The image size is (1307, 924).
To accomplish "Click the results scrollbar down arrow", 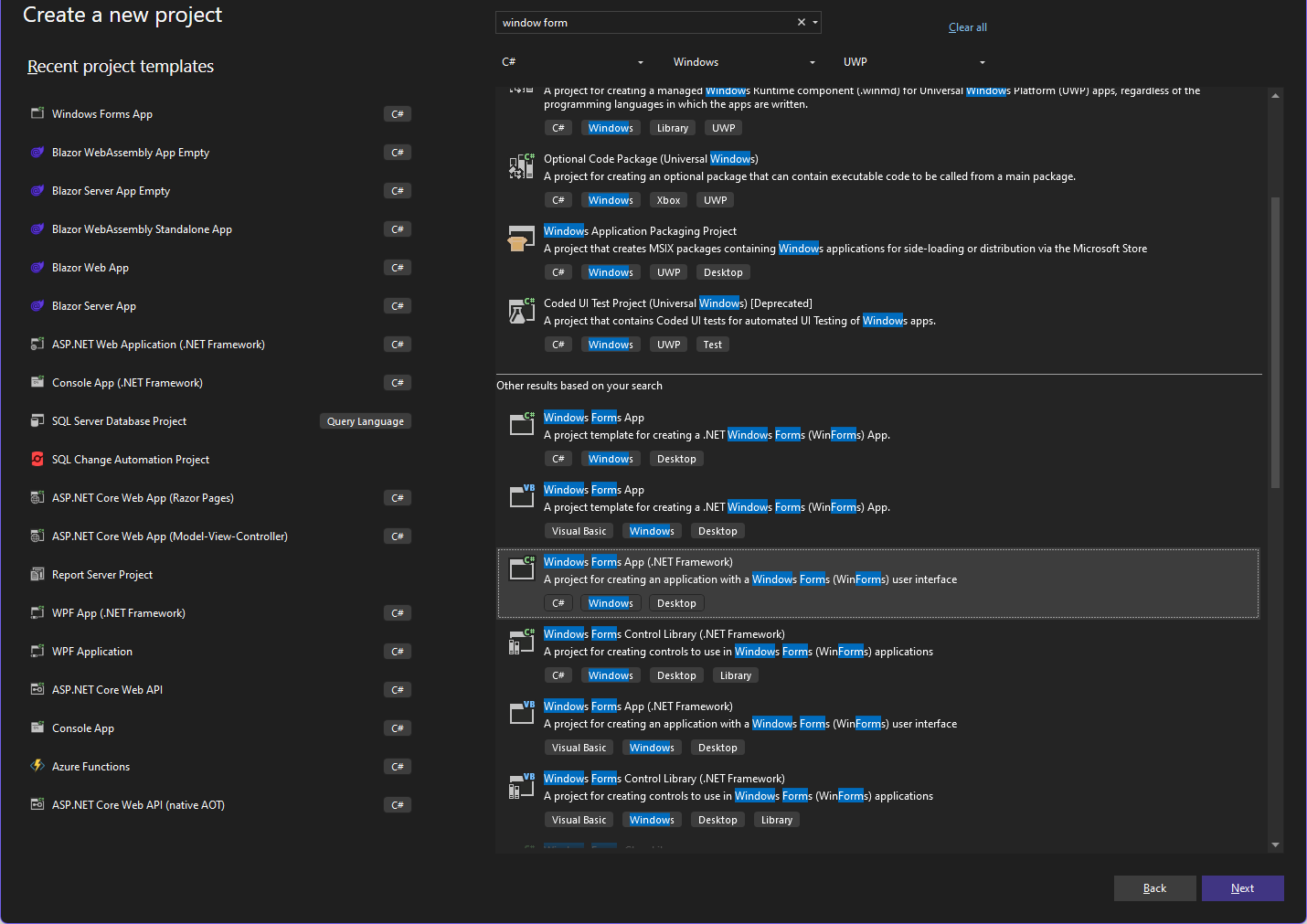I will pos(1275,845).
